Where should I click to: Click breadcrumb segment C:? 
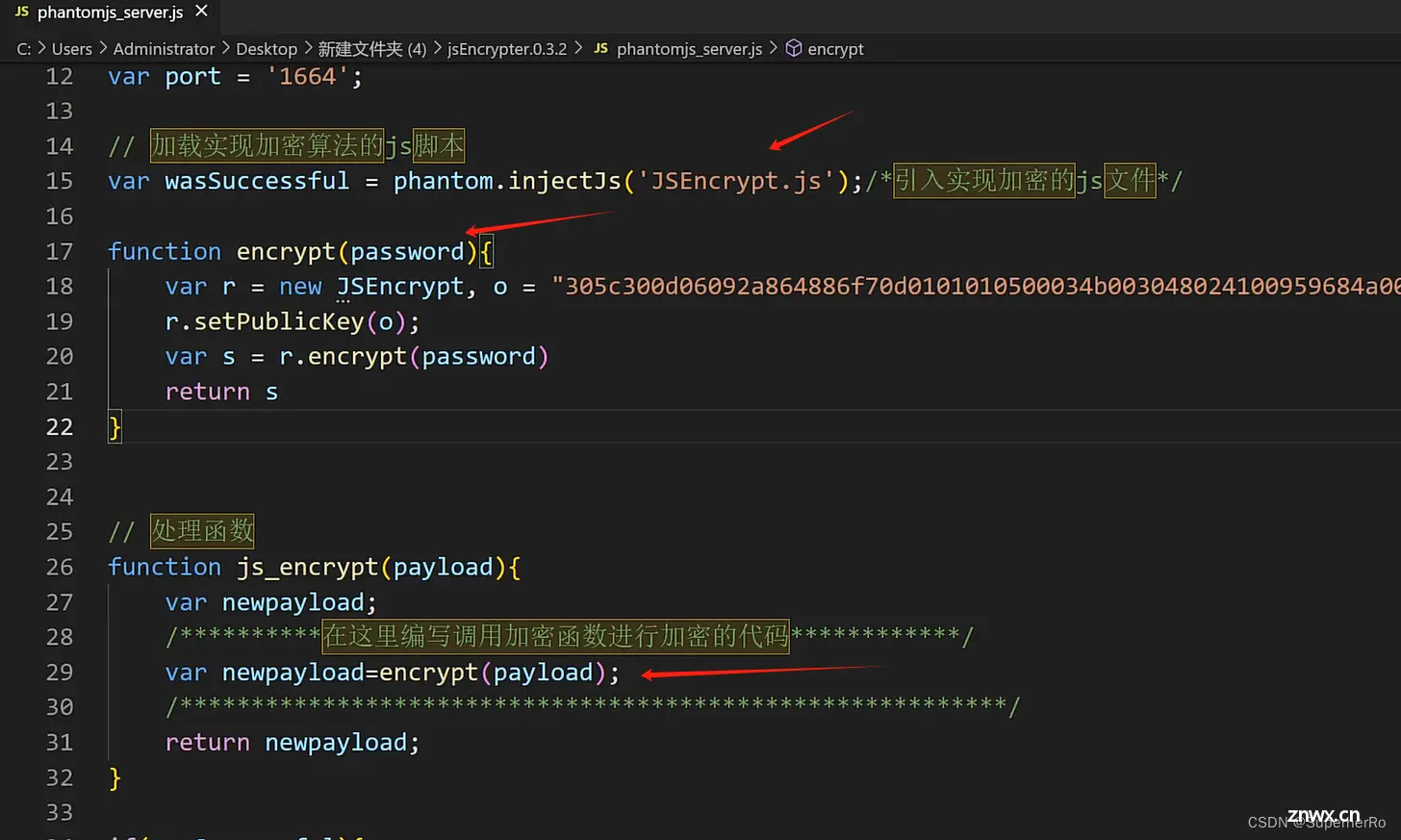[24, 49]
